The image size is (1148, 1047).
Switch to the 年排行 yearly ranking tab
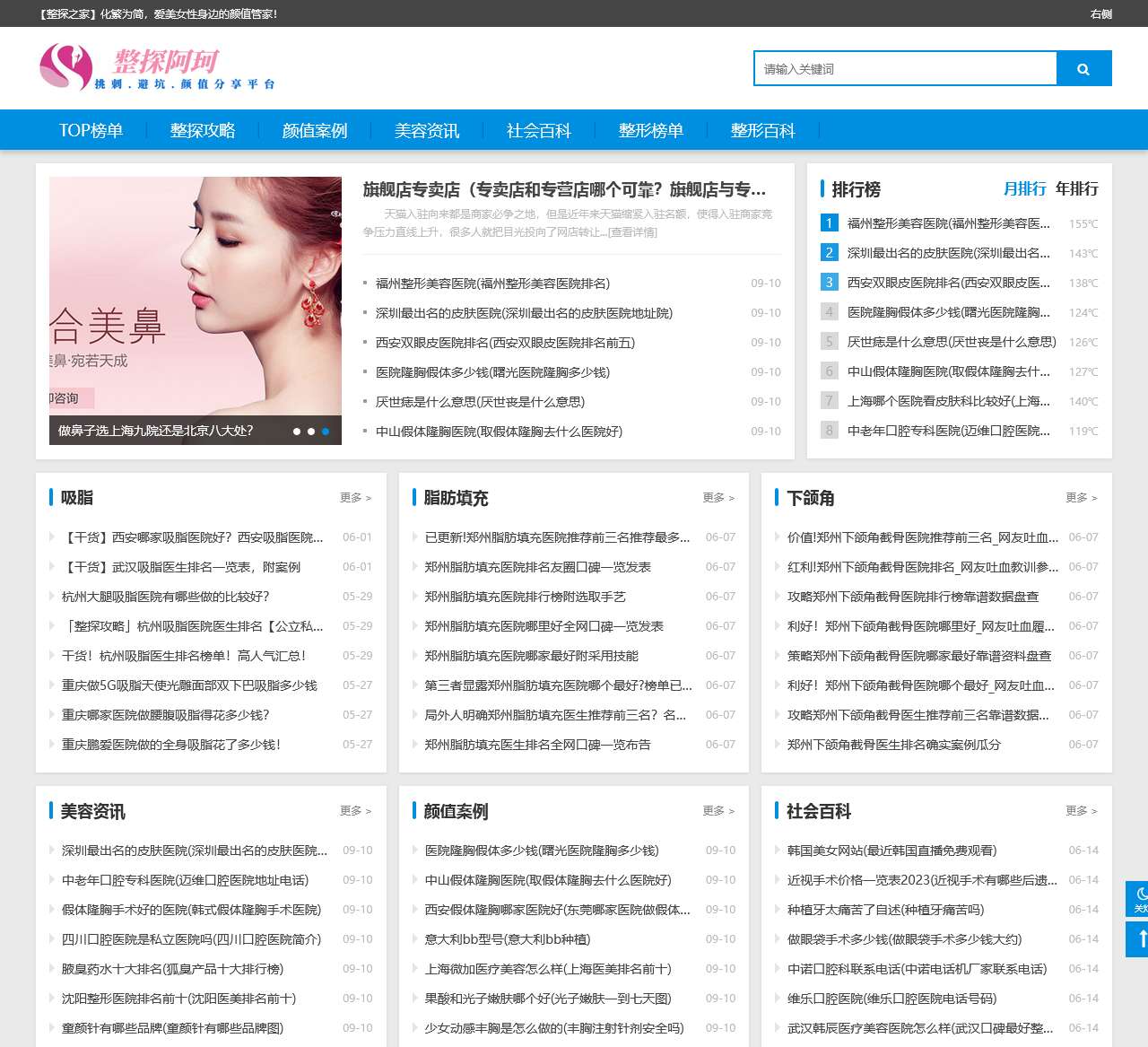1075,188
